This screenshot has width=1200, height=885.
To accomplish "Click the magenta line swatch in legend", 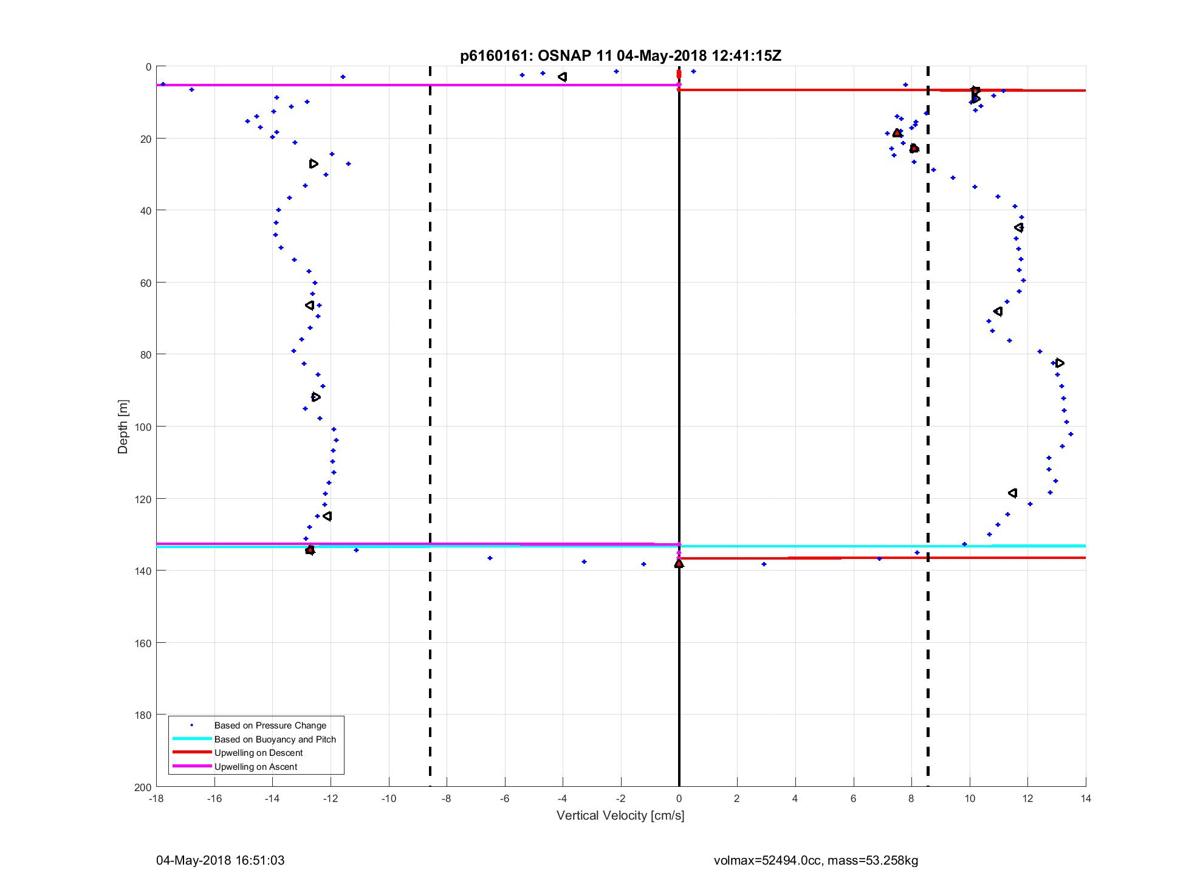I will click(x=192, y=766).
